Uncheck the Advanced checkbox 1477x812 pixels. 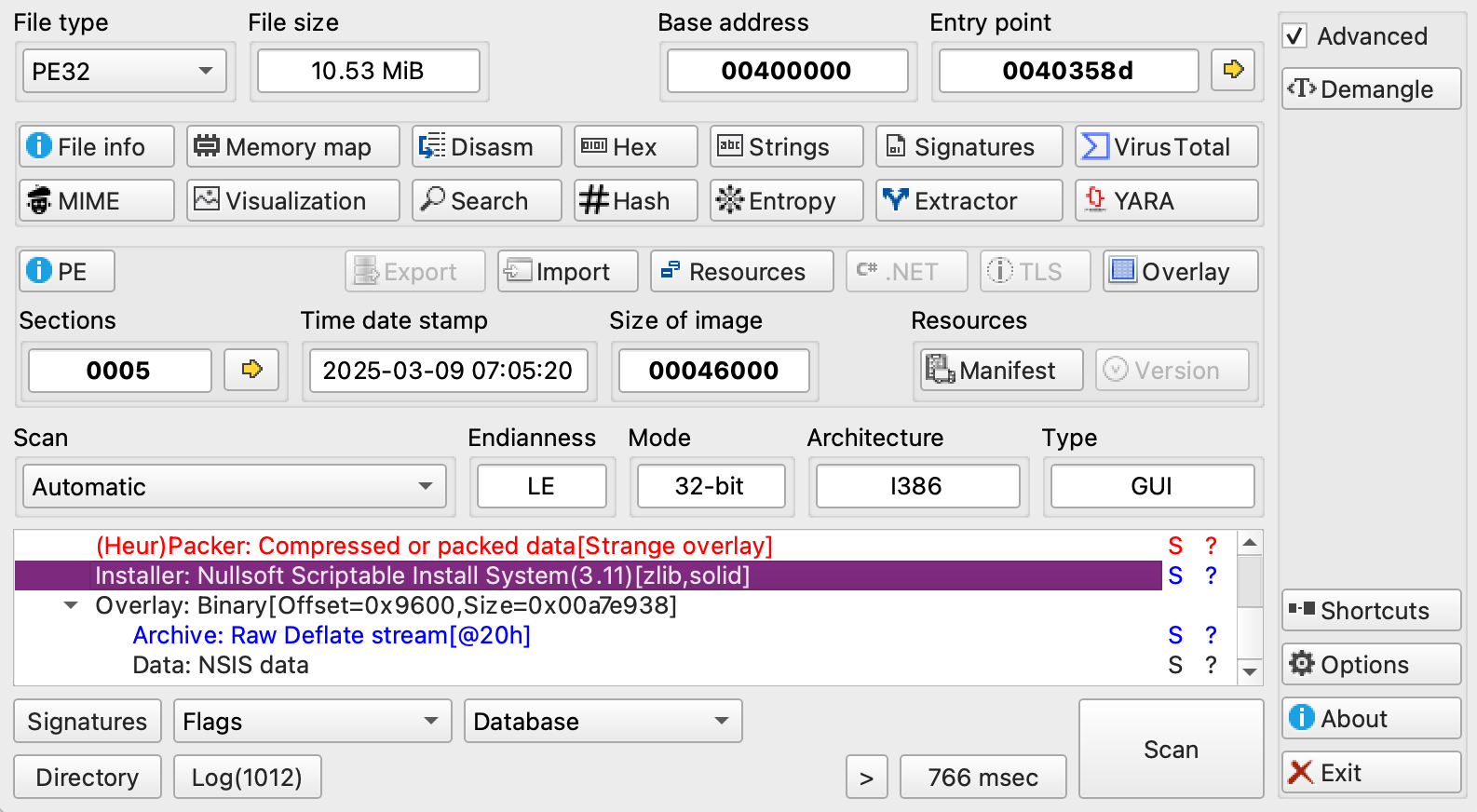(x=1294, y=36)
